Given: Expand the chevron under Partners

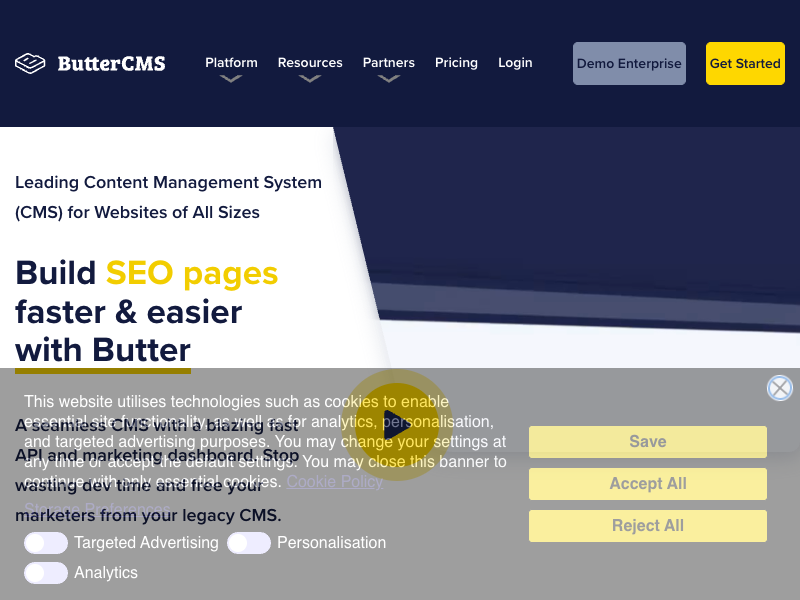Looking at the screenshot, I should (389, 79).
